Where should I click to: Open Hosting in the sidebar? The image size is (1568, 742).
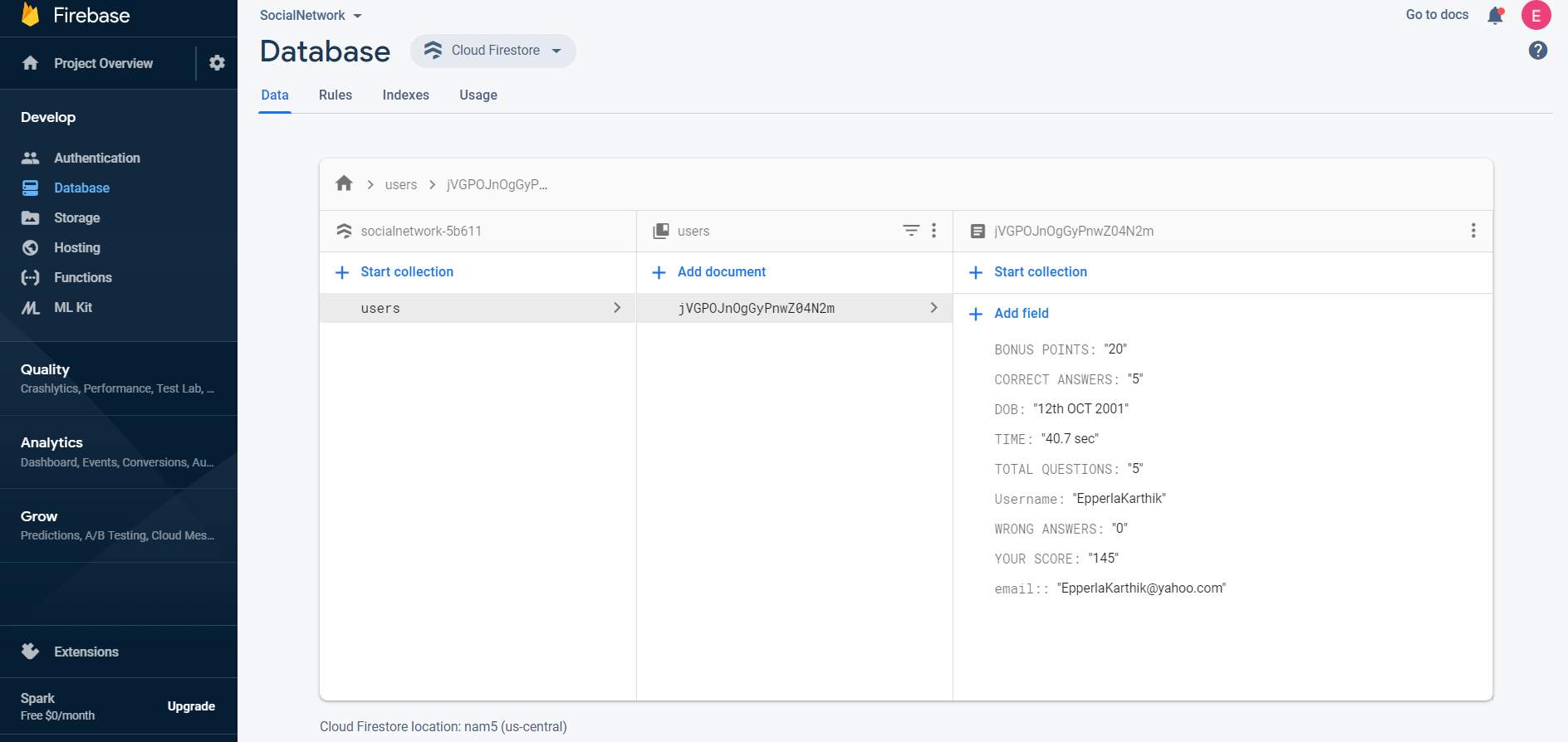click(x=77, y=247)
